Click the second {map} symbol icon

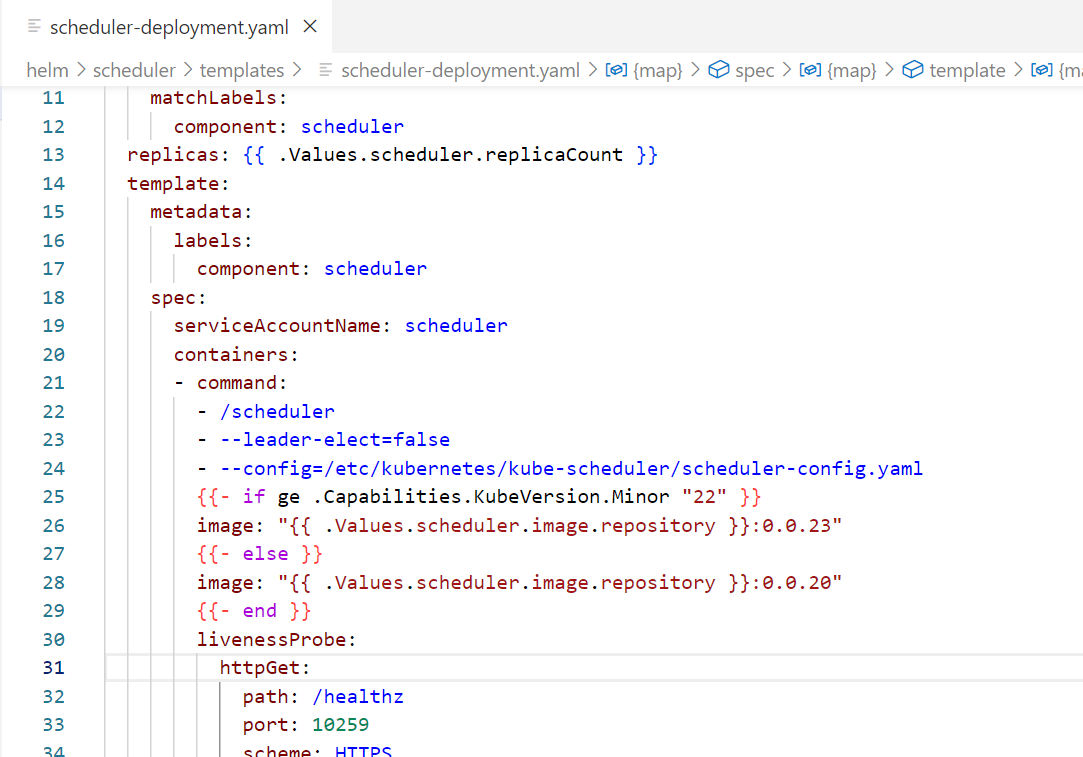[810, 70]
